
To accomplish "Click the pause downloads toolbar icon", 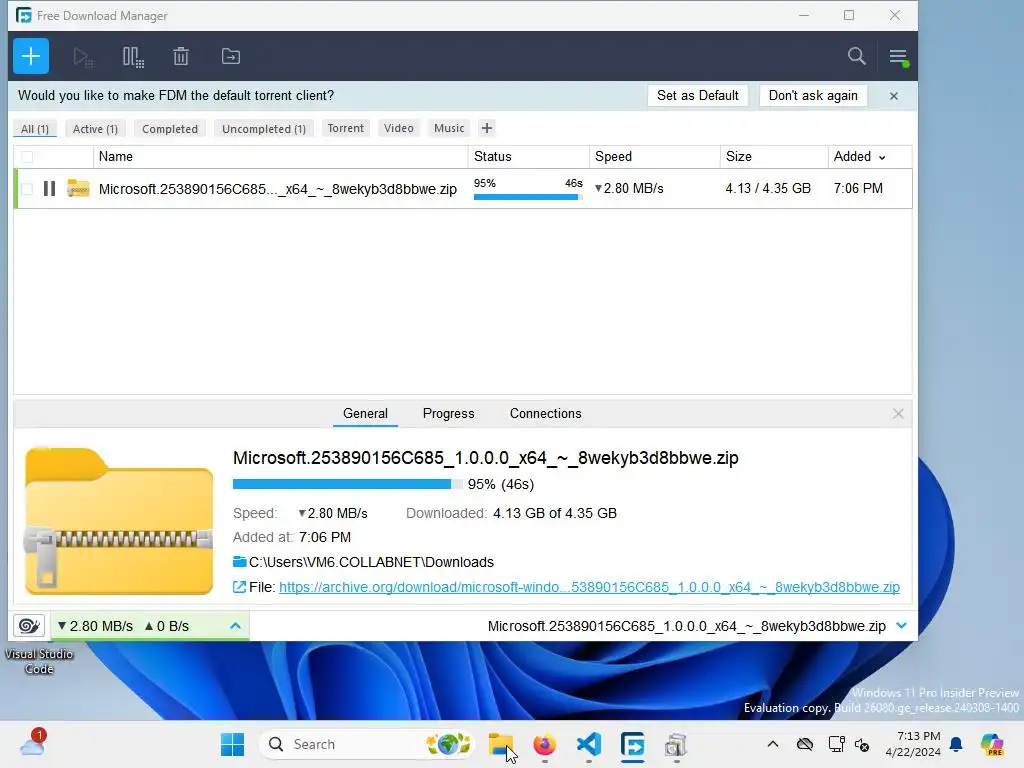I will [x=133, y=57].
